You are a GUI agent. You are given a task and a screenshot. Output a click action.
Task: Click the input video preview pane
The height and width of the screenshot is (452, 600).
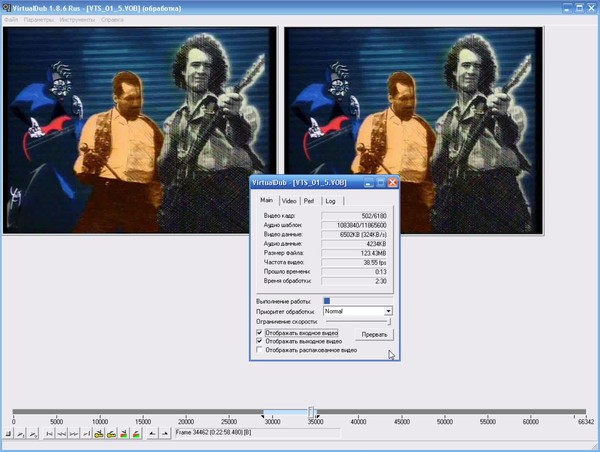coord(140,130)
